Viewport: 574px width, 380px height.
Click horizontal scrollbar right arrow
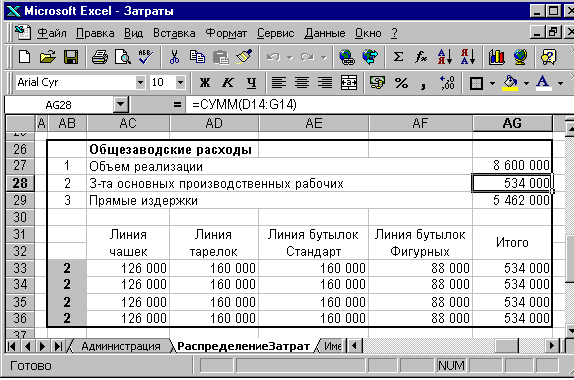pos(552,346)
